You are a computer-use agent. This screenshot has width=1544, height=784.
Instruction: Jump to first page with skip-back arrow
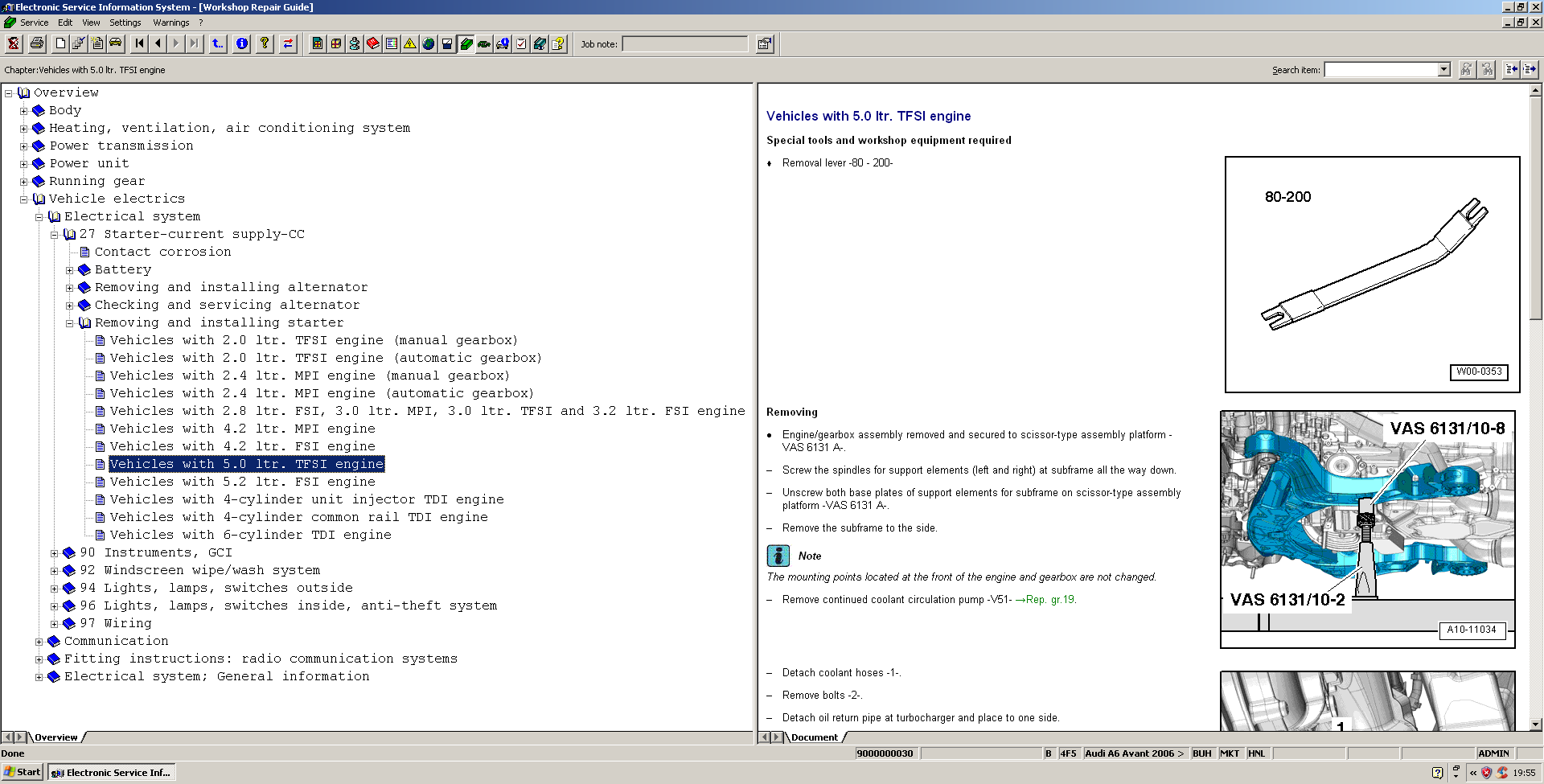(x=140, y=44)
